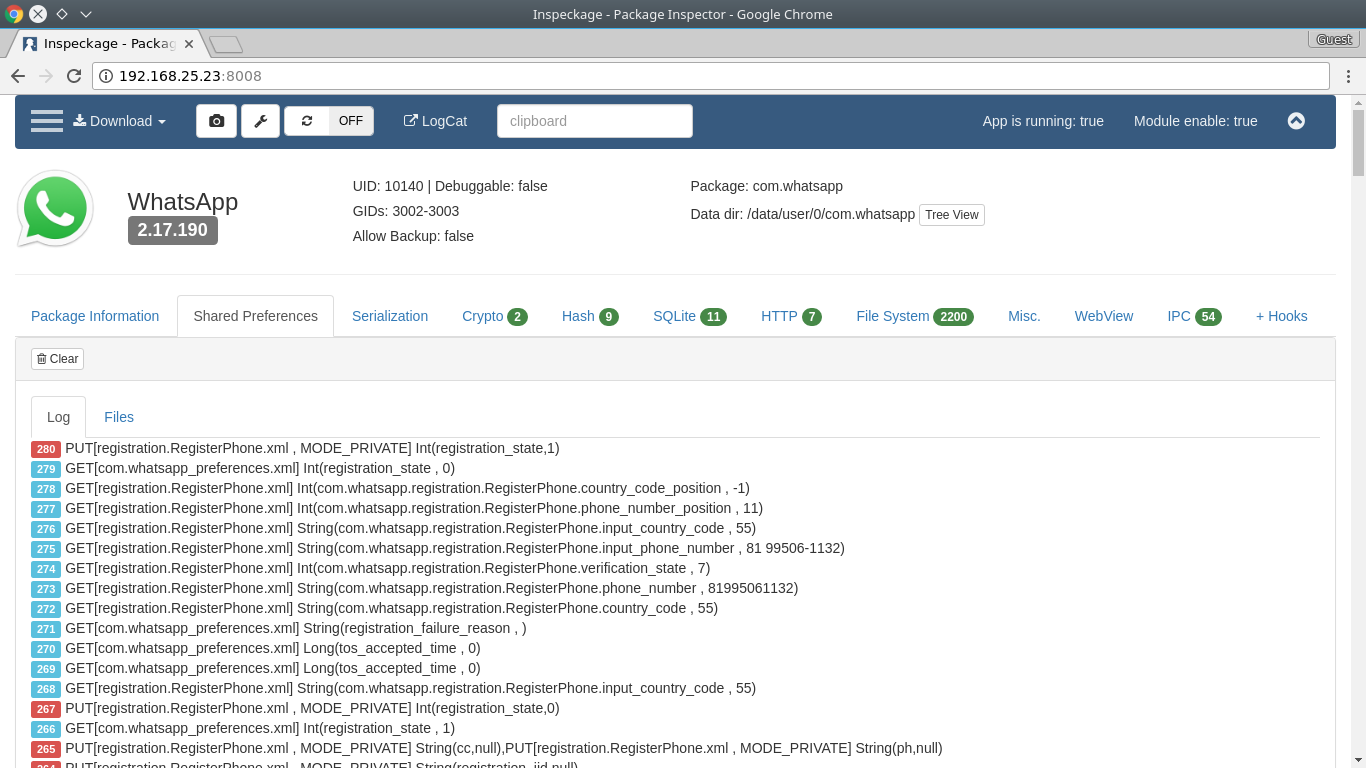The height and width of the screenshot is (768, 1366).
Task: Click the refresh arrows icon
Action: 307,121
